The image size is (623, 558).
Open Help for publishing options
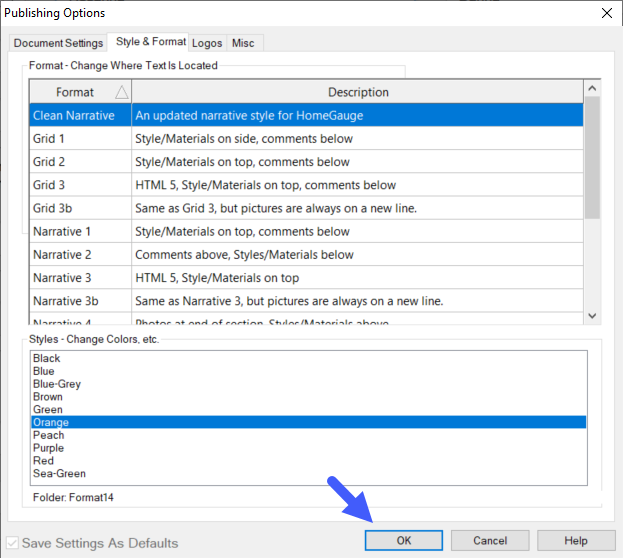click(x=576, y=540)
